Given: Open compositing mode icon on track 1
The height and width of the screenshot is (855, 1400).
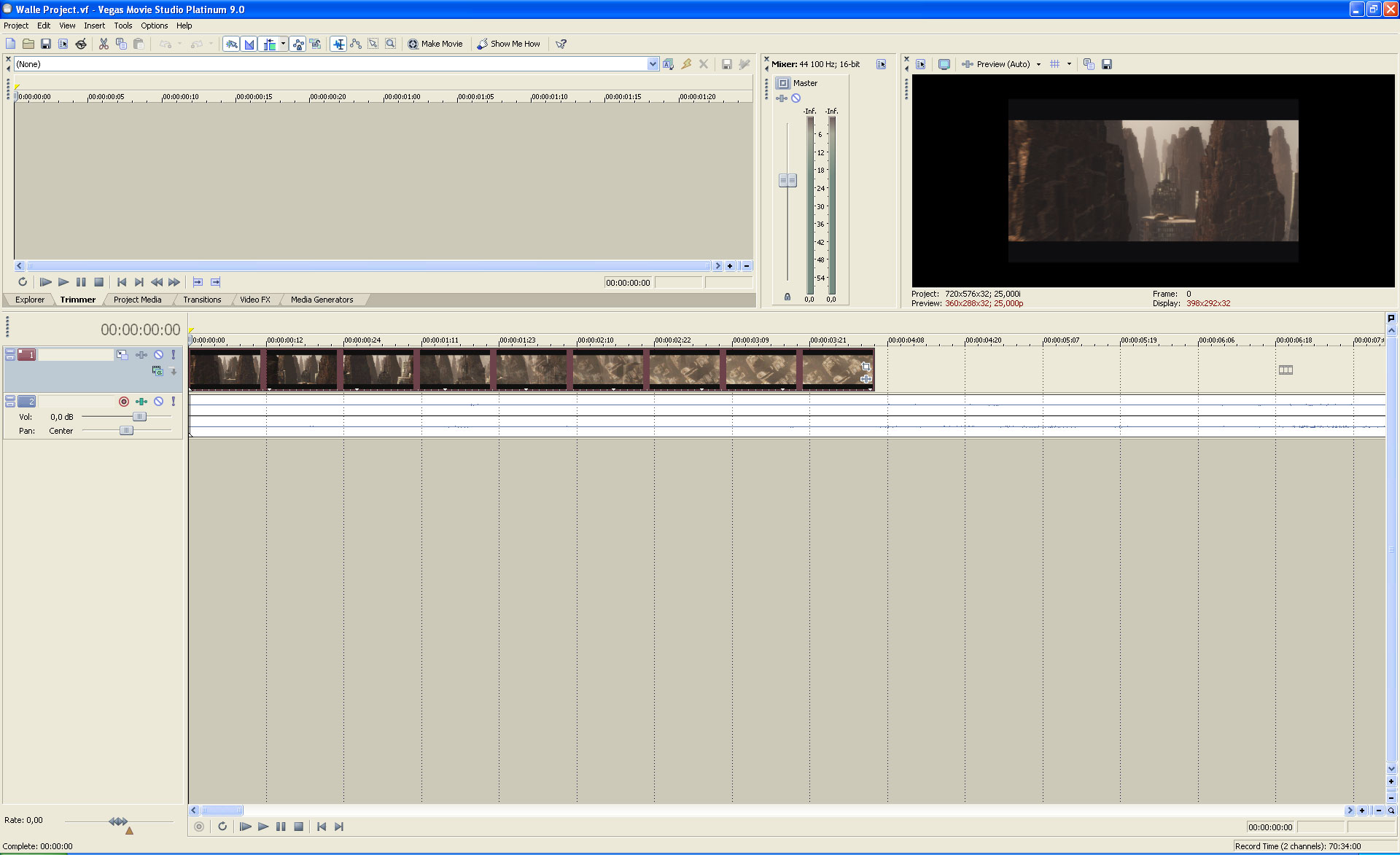Looking at the screenshot, I should 157,371.
